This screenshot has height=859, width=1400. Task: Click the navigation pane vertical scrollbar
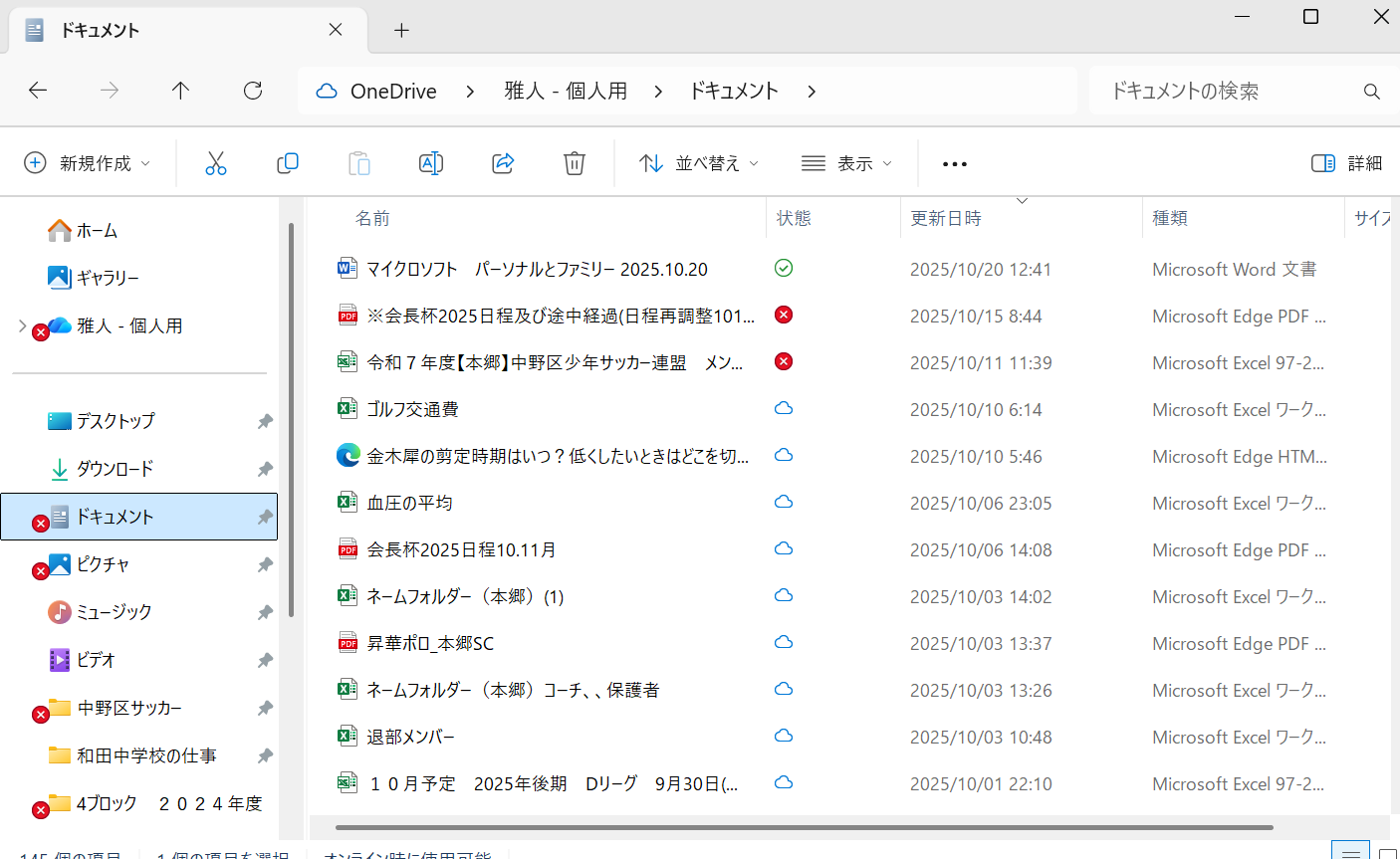pos(291,420)
